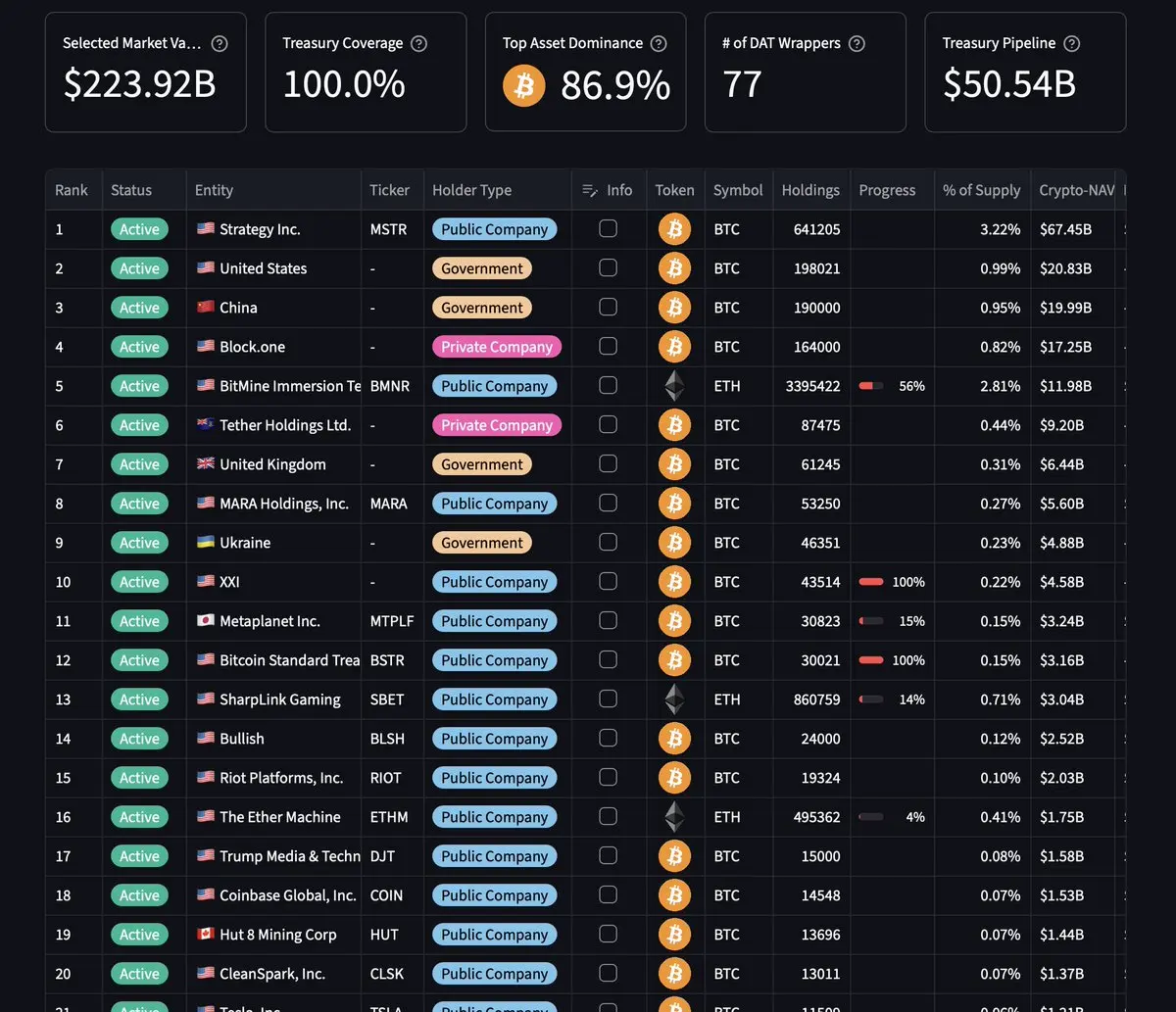
Task: Sort by the Holder Type column header
Action: click(x=471, y=190)
